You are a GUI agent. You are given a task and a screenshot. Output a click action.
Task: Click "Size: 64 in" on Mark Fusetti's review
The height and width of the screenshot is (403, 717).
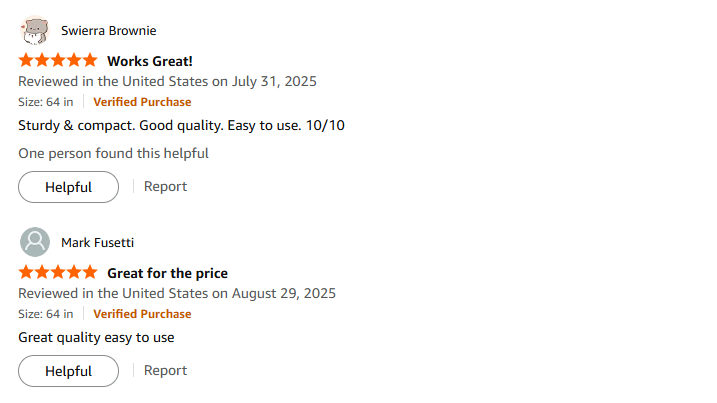[x=45, y=314]
